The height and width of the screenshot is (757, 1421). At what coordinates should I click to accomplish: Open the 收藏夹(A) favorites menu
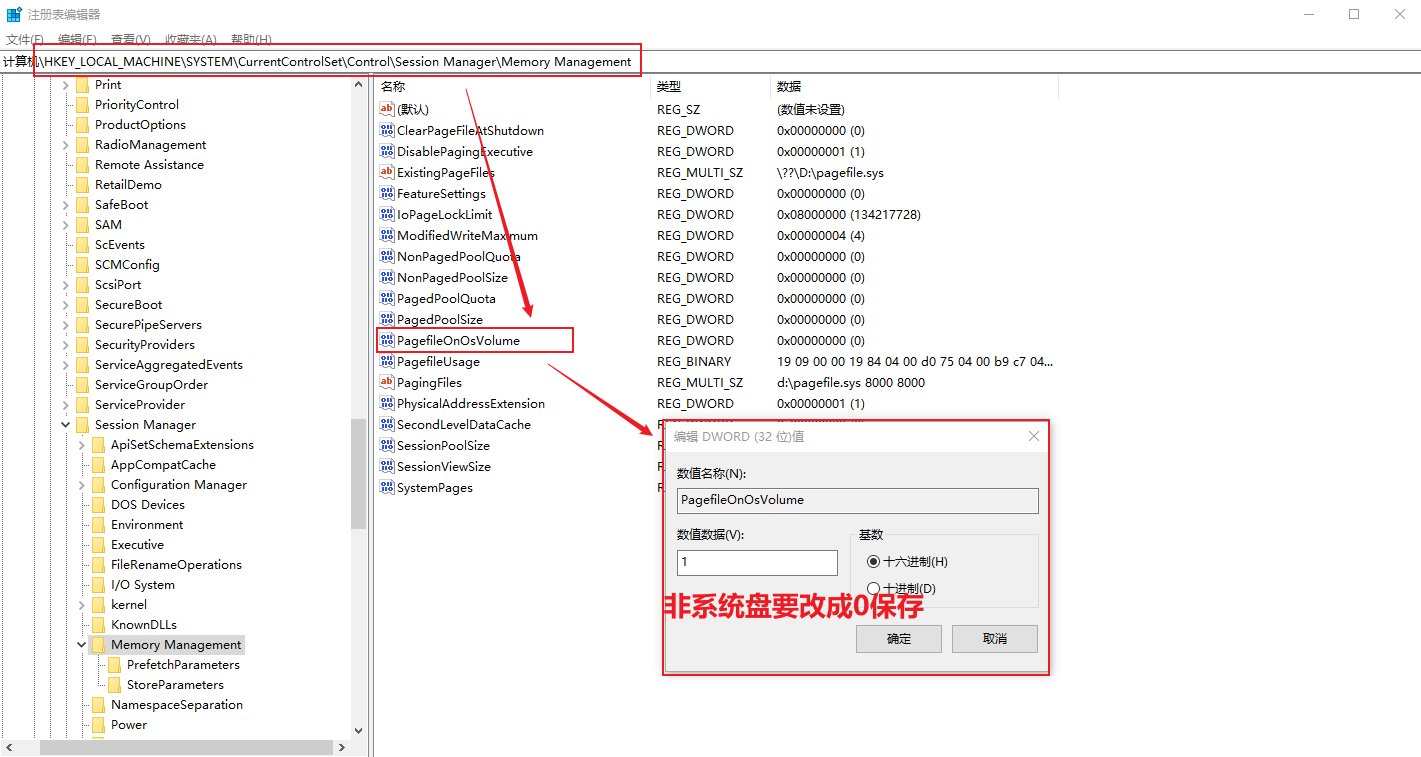190,40
